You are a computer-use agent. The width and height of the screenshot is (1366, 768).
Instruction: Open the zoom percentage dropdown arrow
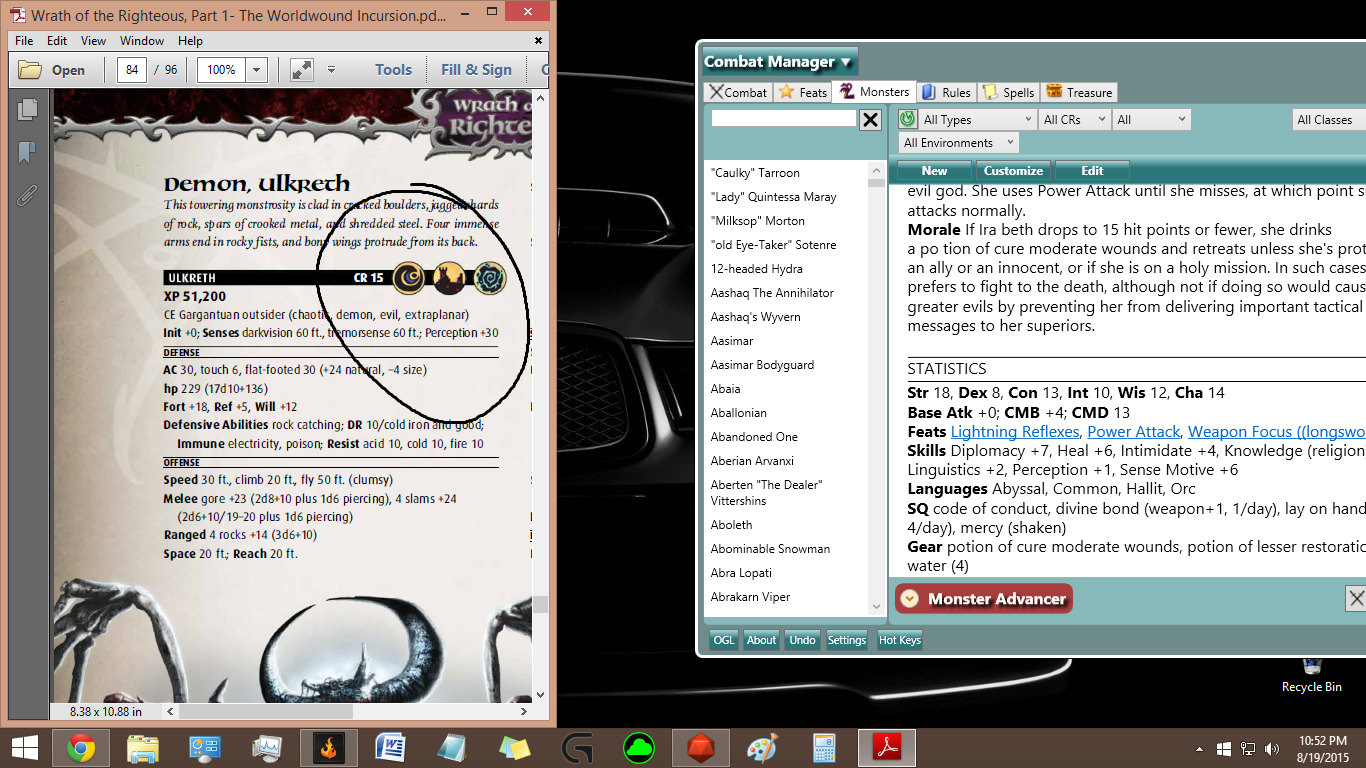click(257, 70)
